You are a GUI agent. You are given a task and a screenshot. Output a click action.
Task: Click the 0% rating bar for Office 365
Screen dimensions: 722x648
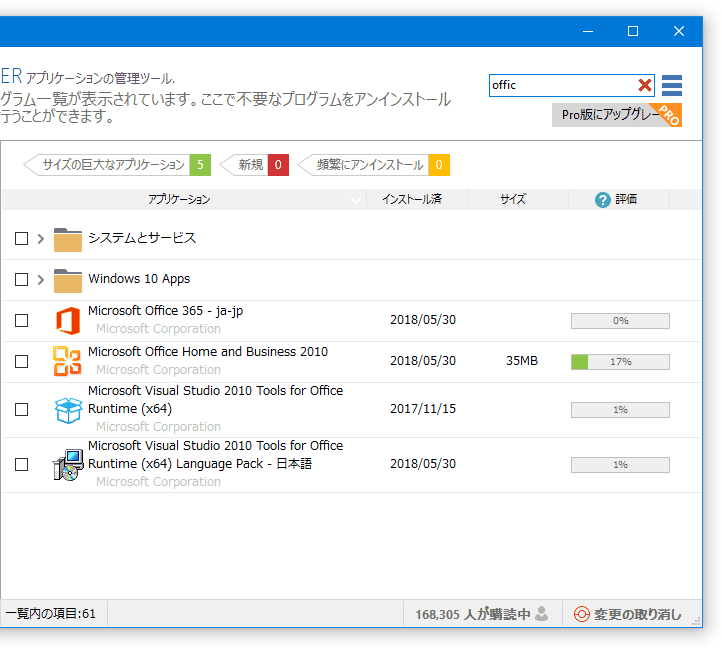point(620,321)
